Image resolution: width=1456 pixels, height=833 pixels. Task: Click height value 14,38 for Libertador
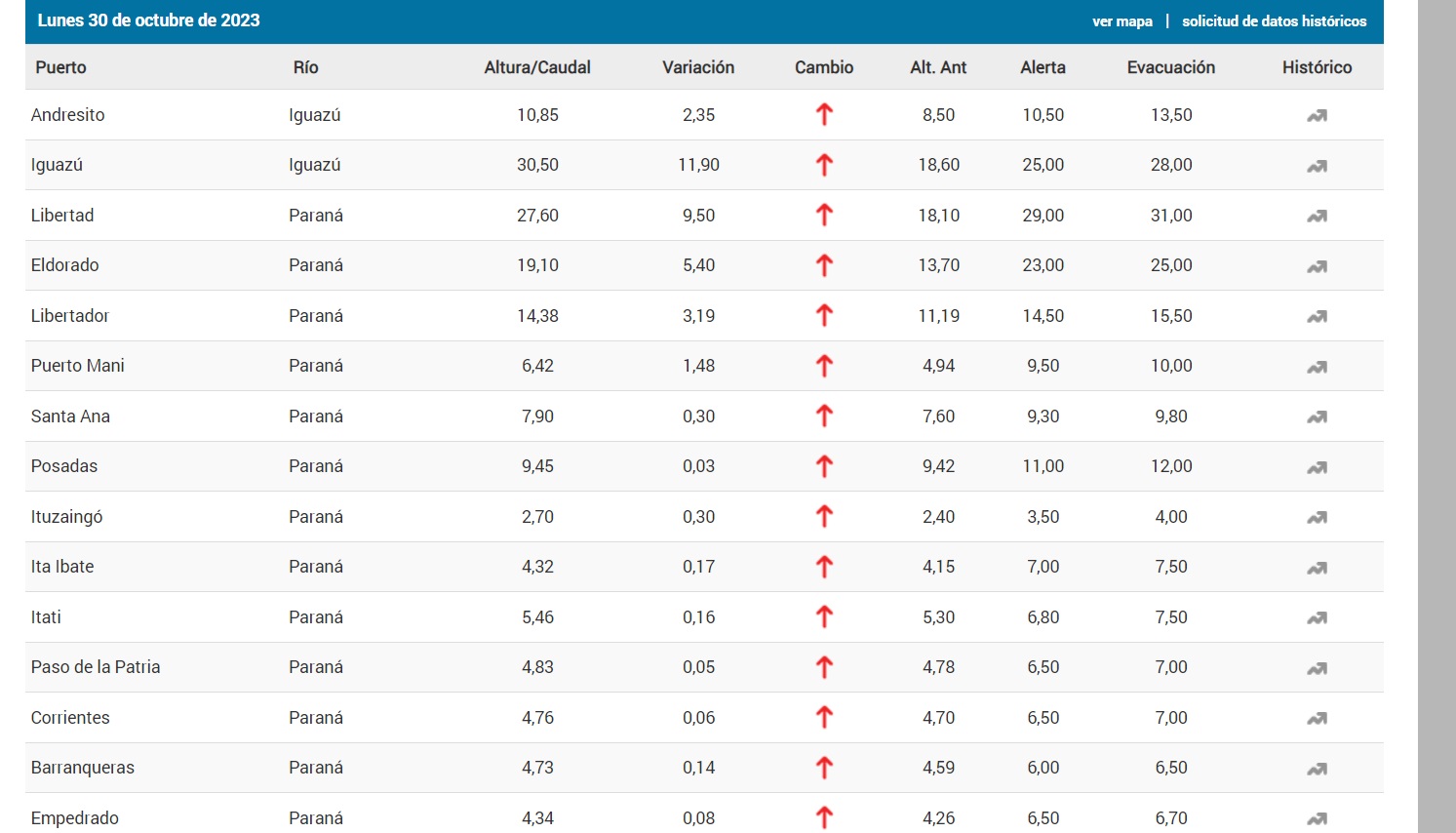537,316
